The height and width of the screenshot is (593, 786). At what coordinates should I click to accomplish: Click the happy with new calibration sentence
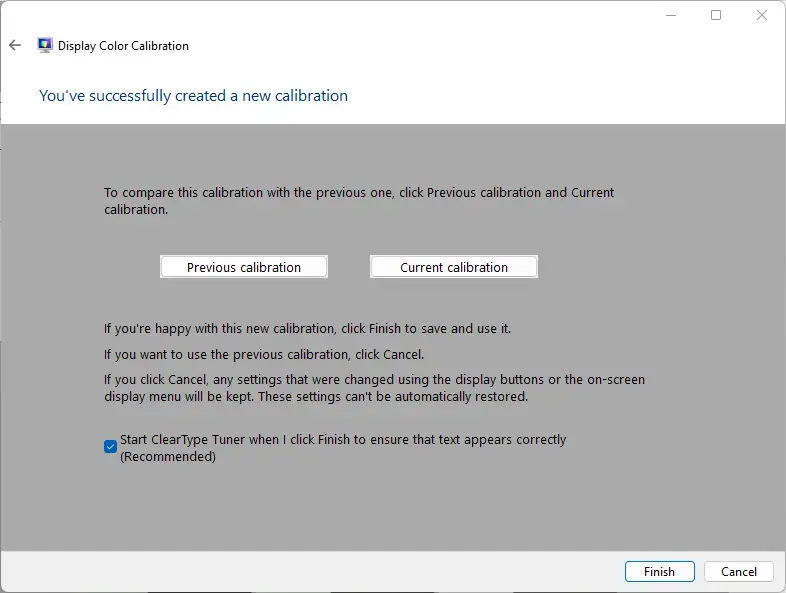[x=307, y=329]
